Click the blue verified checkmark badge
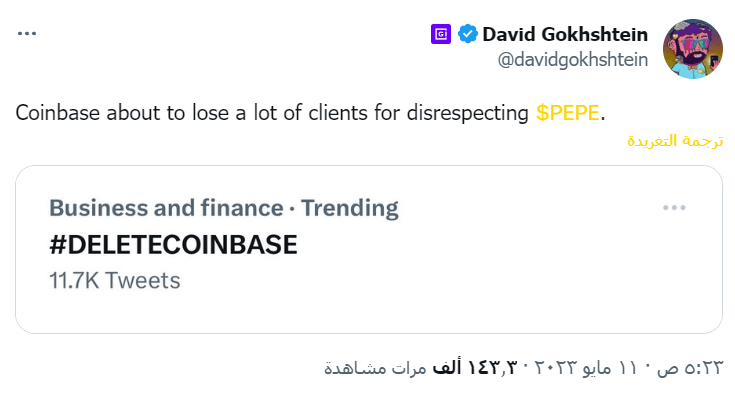The height and width of the screenshot is (396, 735). 467,34
